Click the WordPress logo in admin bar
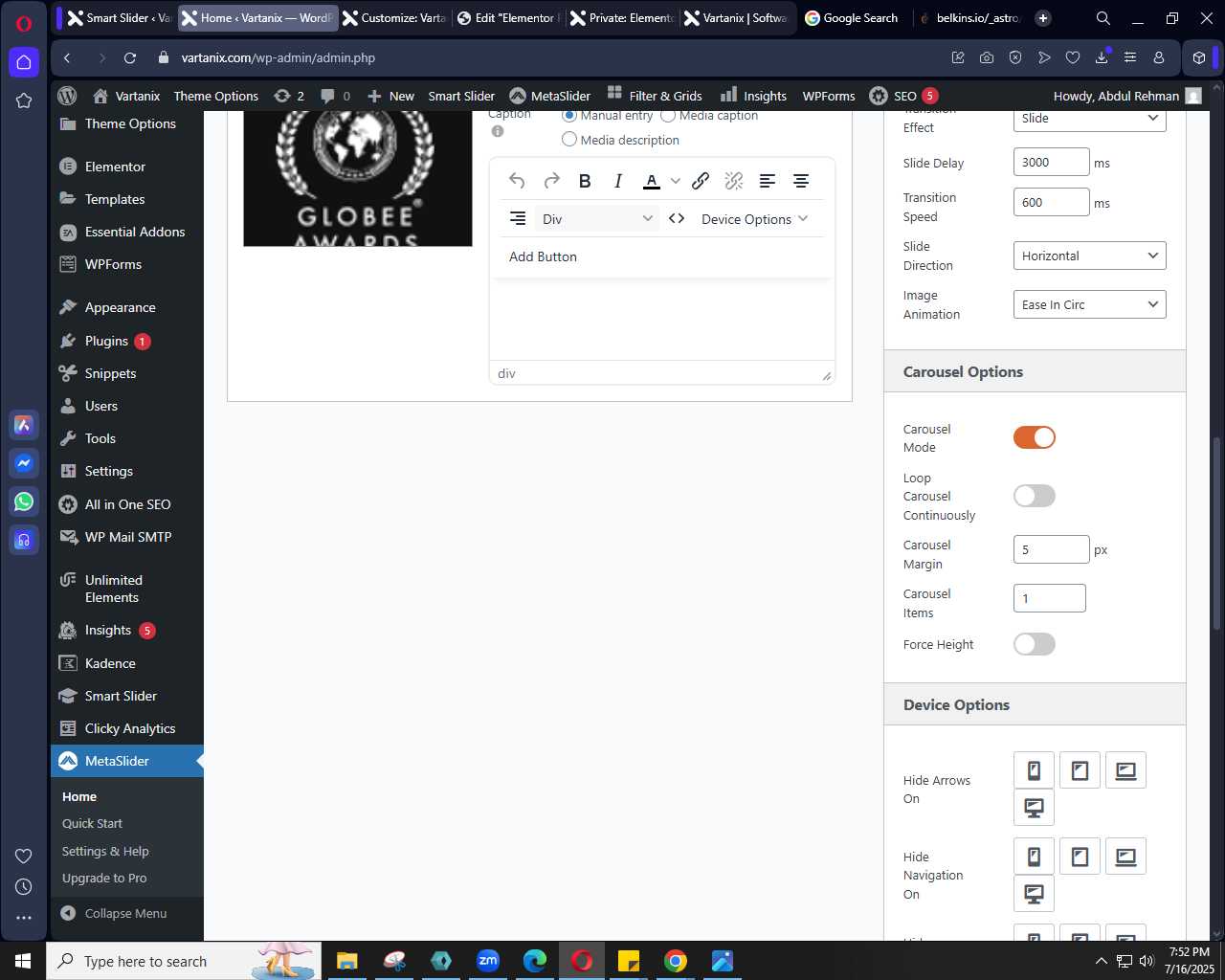The image size is (1225, 980). 67,96
